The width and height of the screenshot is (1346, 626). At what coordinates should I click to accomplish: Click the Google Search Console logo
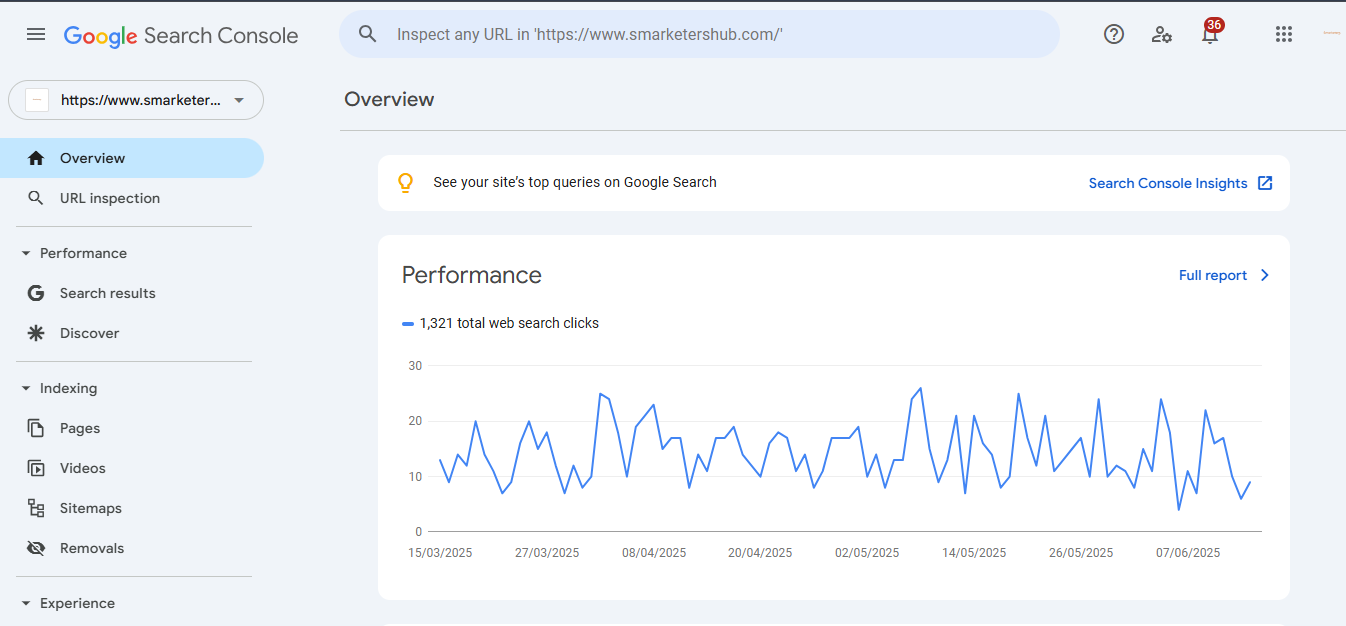(181, 36)
